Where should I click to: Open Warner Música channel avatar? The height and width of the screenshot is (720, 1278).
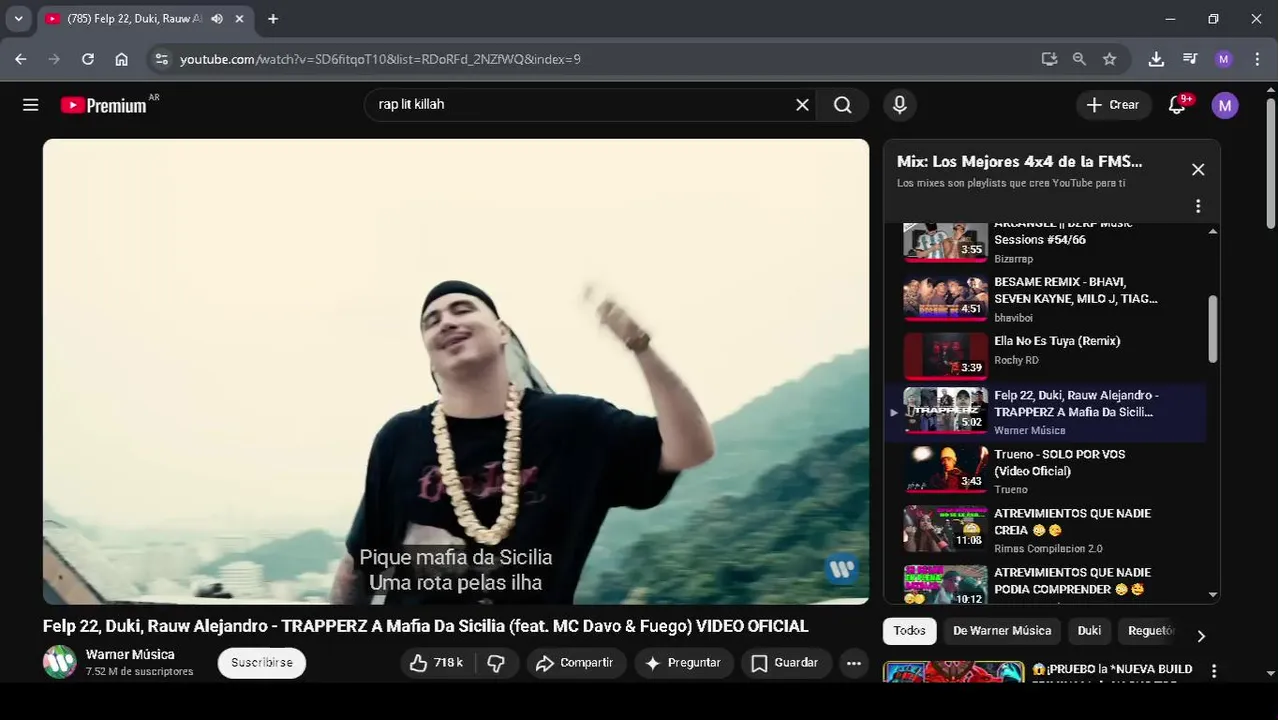tap(60, 662)
